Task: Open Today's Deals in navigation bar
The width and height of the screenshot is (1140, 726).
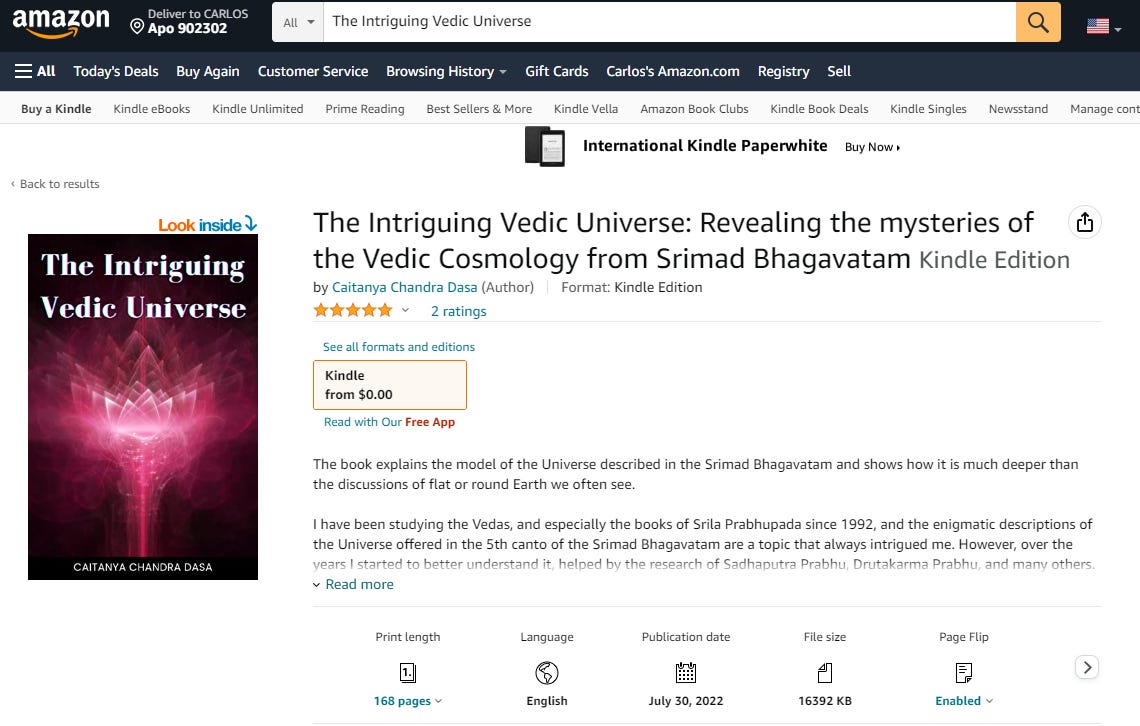Action: click(x=116, y=71)
